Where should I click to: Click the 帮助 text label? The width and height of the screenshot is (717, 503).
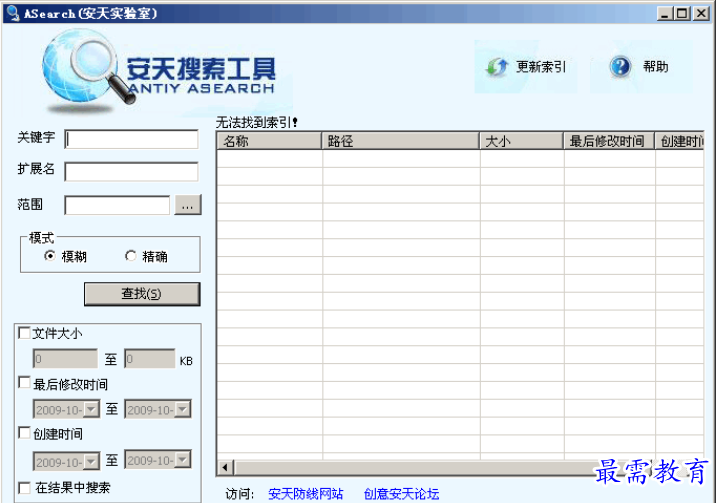(x=656, y=67)
